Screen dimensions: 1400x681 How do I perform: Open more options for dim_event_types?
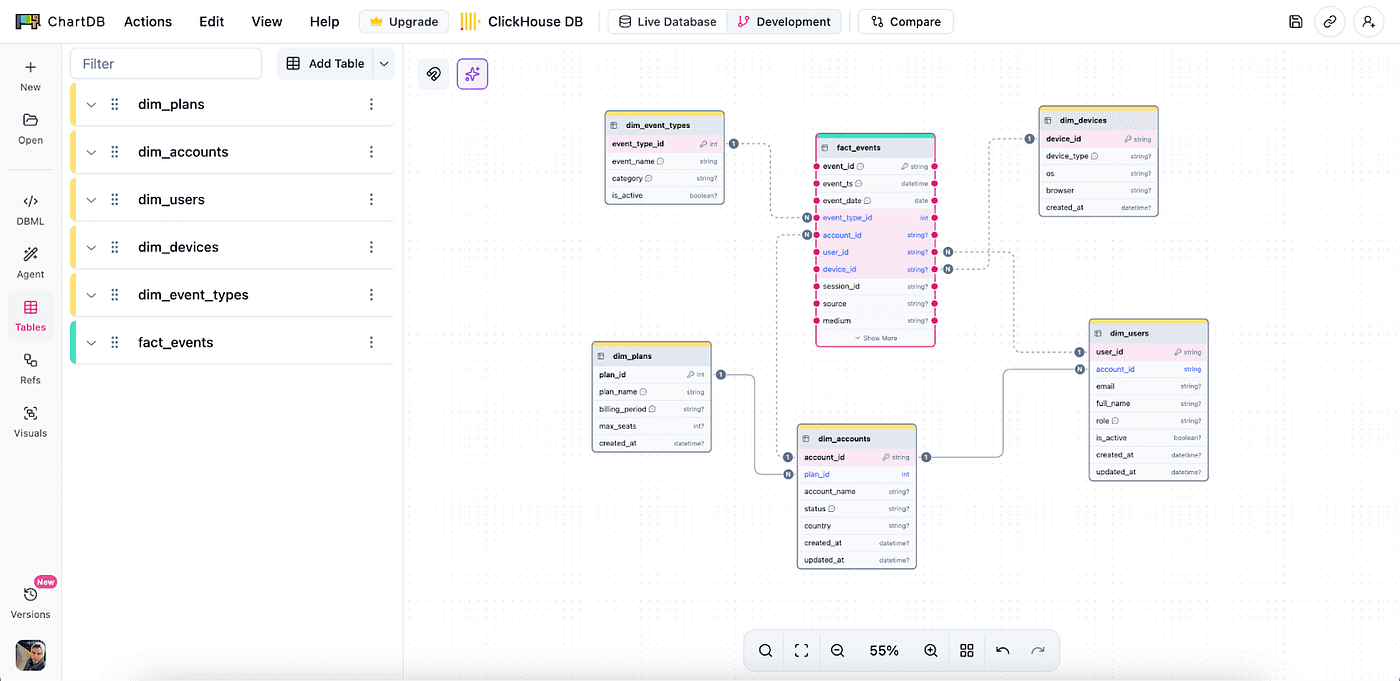click(x=371, y=295)
